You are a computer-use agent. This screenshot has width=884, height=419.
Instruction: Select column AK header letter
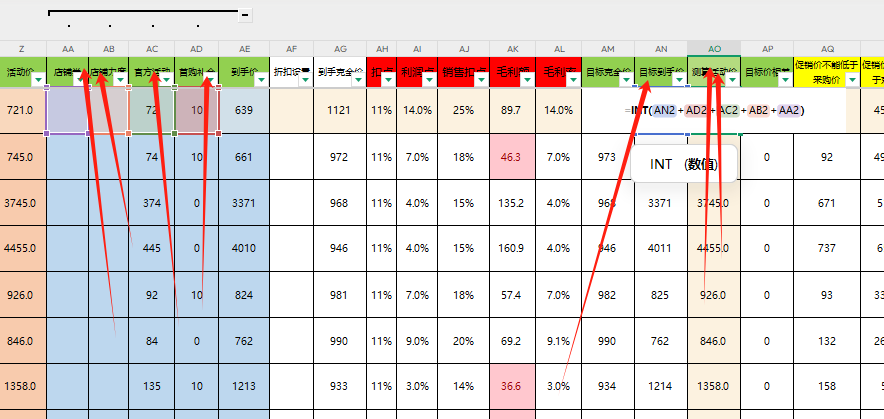[513, 48]
